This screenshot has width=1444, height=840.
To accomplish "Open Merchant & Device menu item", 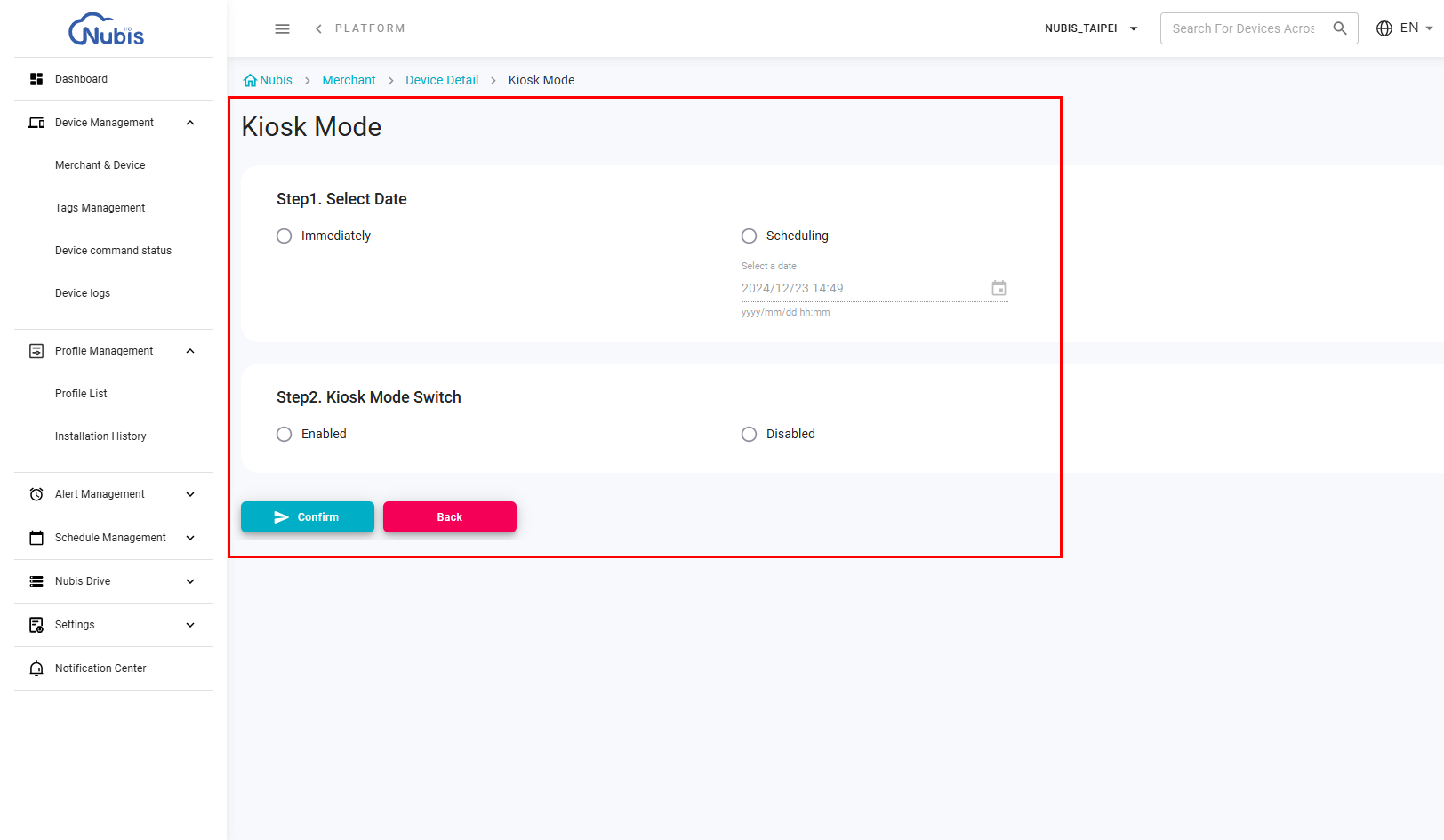I will [x=100, y=165].
